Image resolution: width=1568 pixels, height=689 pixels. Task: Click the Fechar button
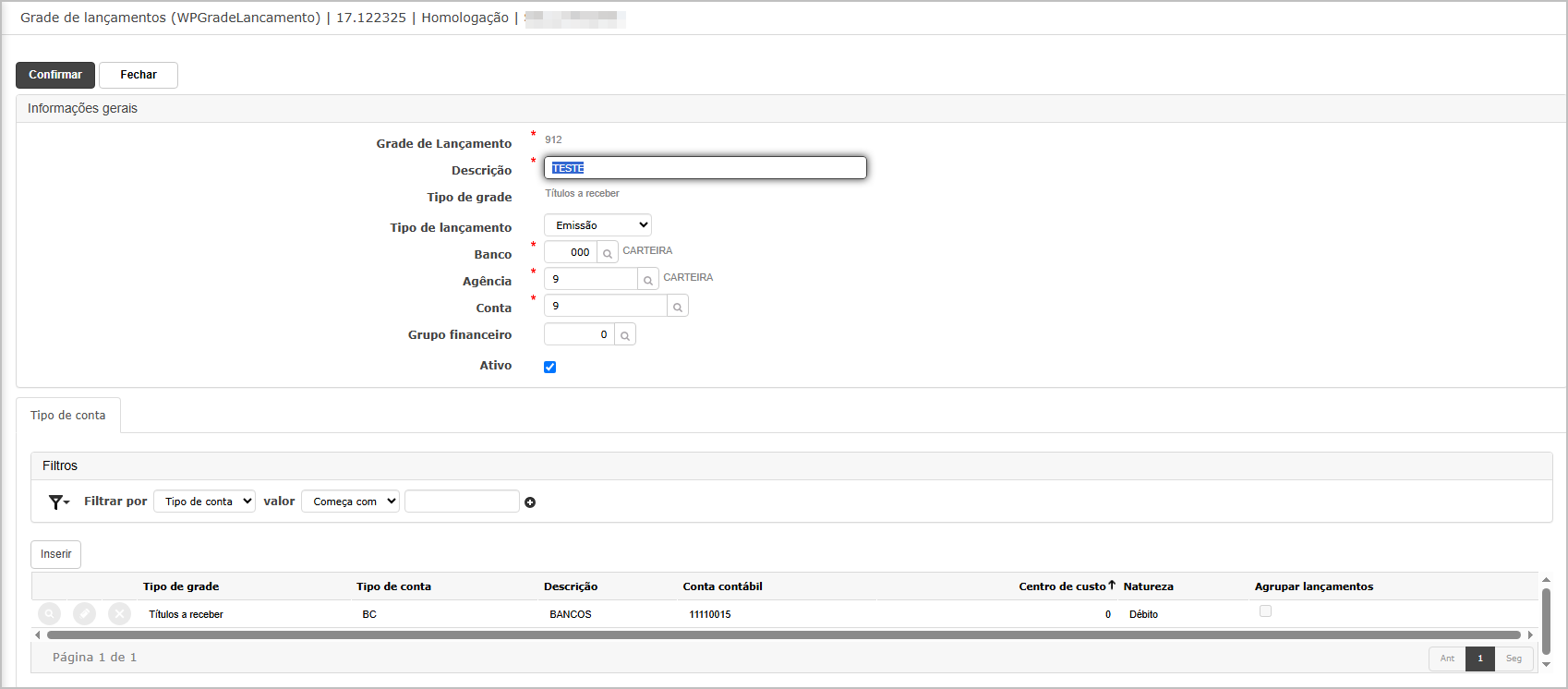click(139, 75)
